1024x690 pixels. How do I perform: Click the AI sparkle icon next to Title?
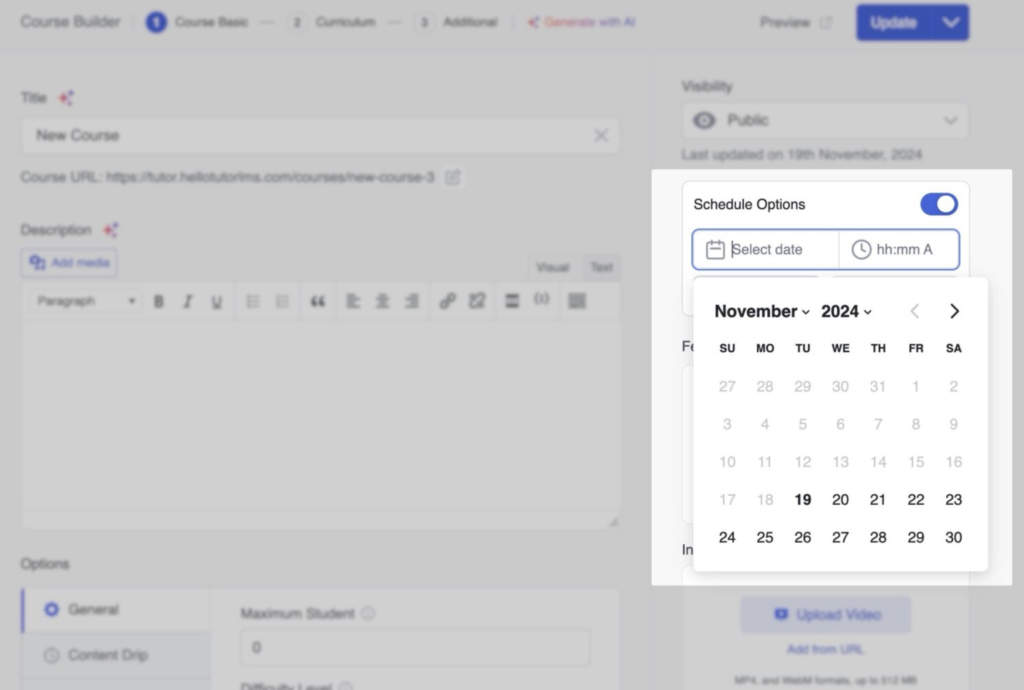tap(65, 98)
